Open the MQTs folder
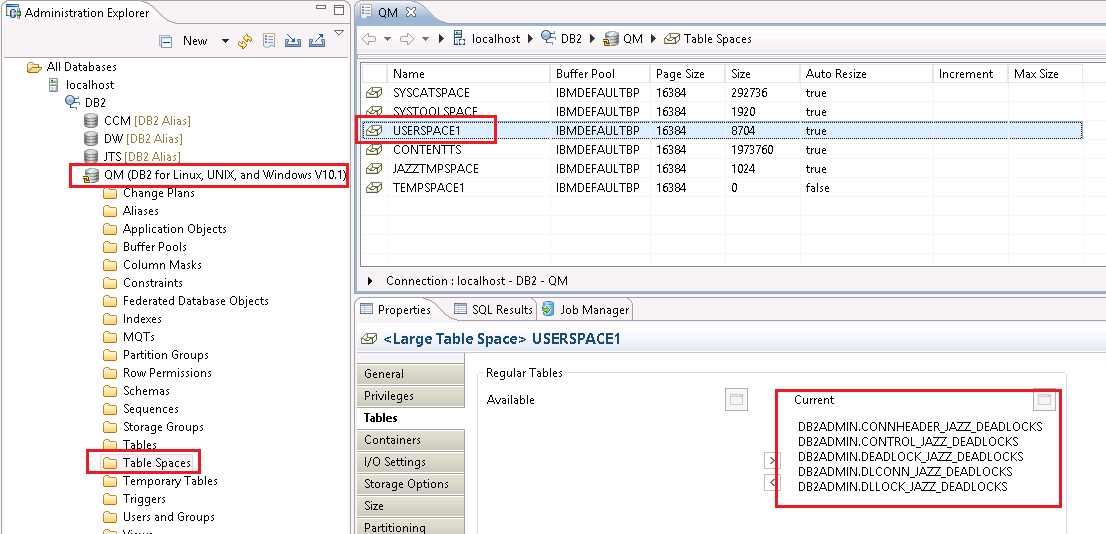The width and height of the screenshot is (1106, 534). tap(129, 336)
